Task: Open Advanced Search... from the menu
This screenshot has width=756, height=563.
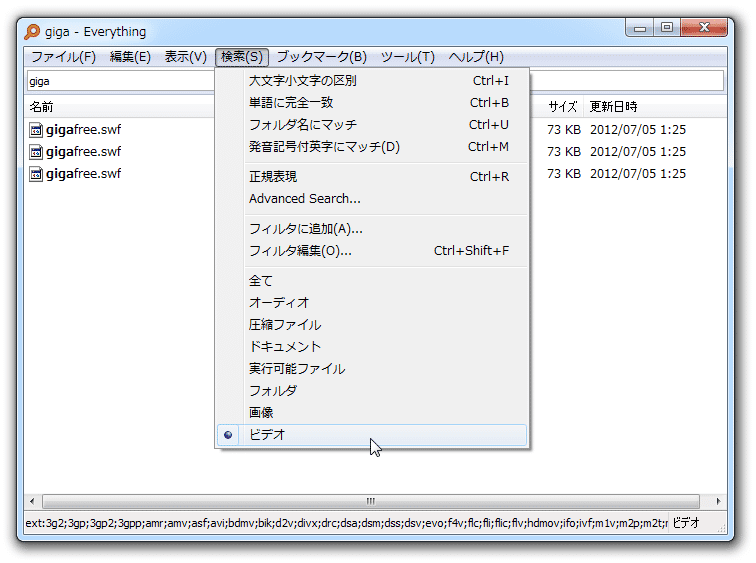Action: [304, 199]
